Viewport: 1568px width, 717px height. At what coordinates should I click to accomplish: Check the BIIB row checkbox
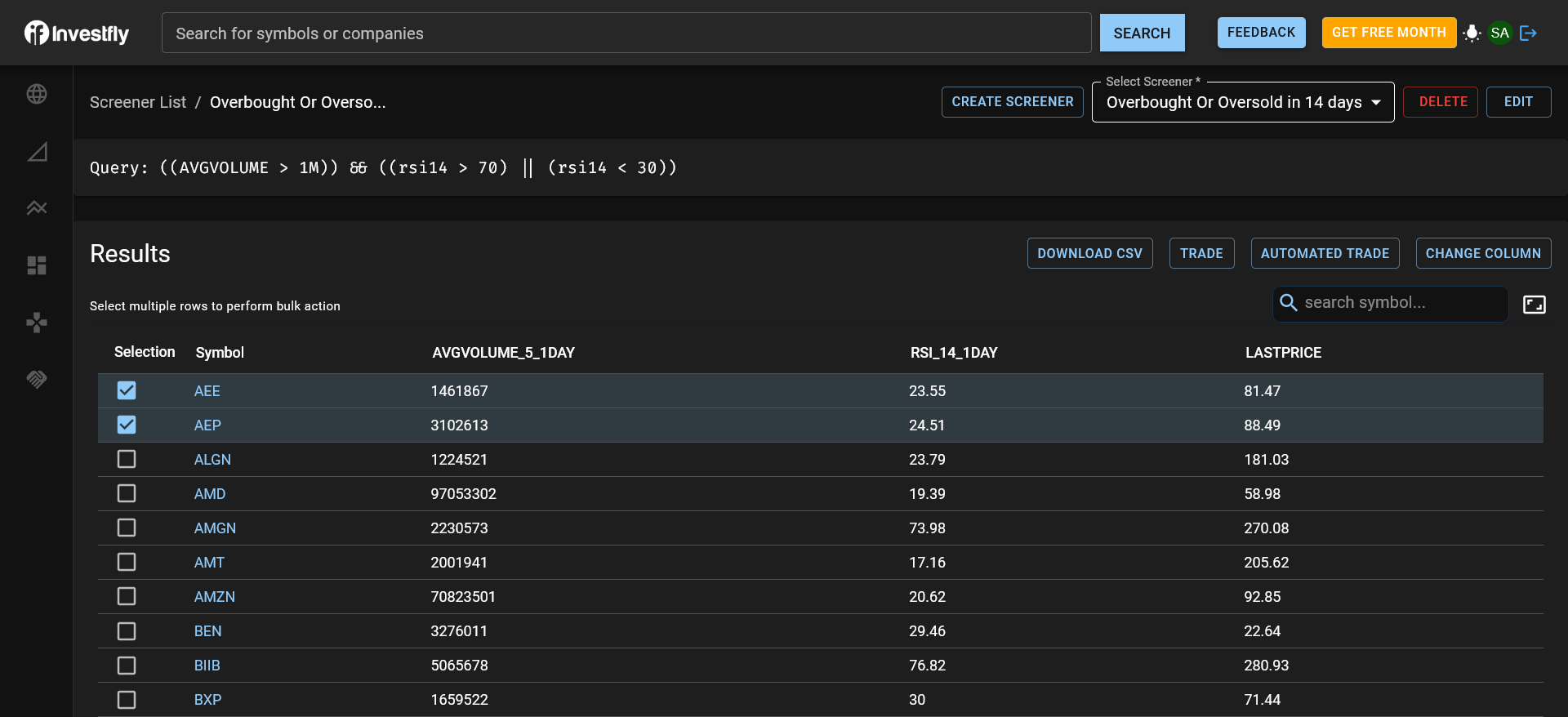tap(127, 666)
